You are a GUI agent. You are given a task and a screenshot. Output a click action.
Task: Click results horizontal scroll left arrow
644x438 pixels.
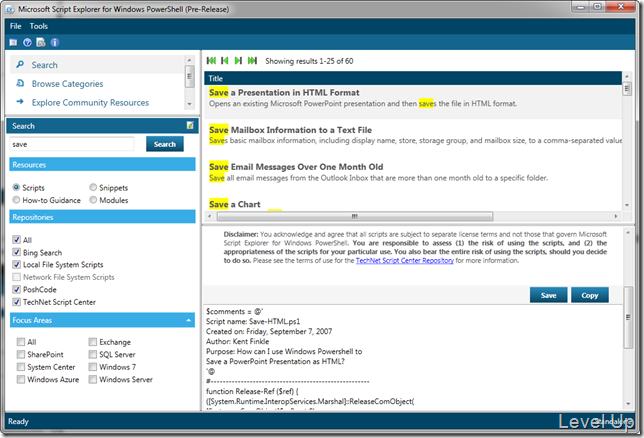pos(209,216)
